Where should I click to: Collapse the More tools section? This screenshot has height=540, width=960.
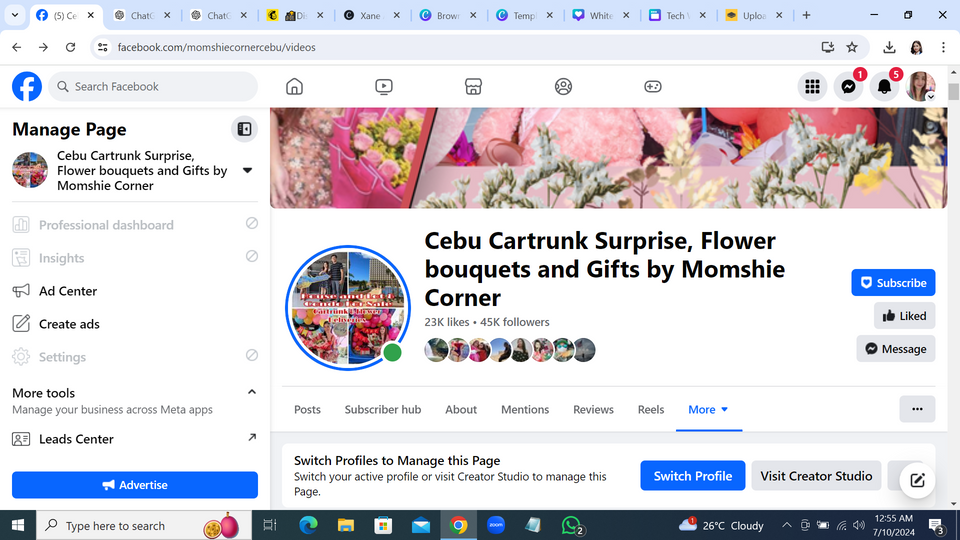(251, 392)
